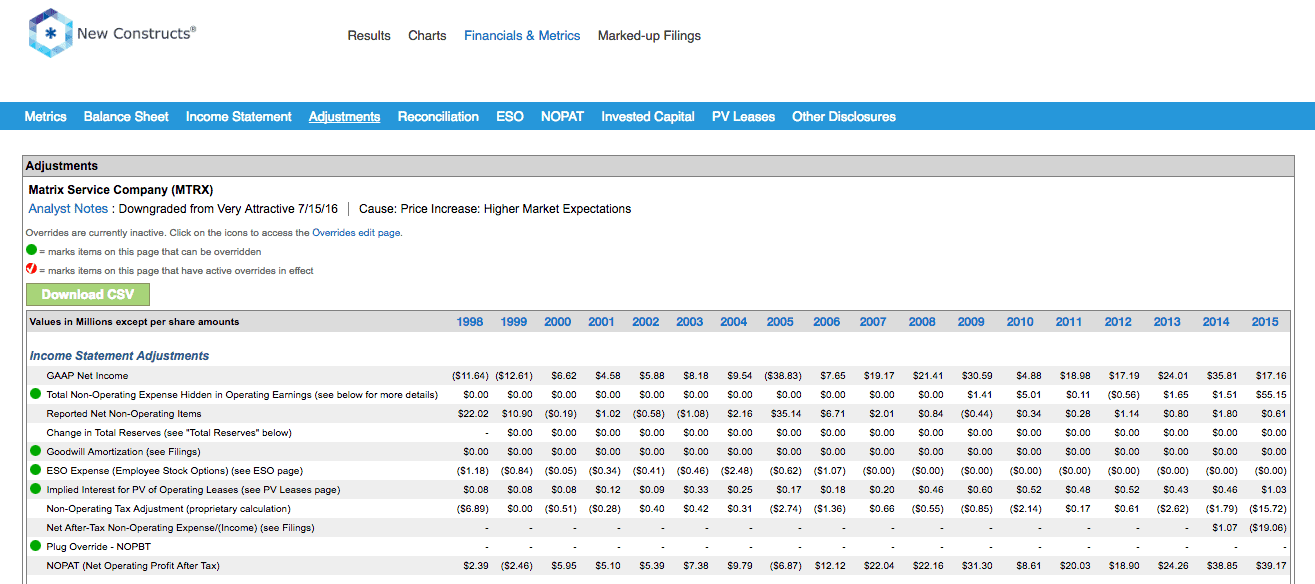Select the 2006 year column header
This screenshot has width=1315, height=584.
[x=827, y=322]
